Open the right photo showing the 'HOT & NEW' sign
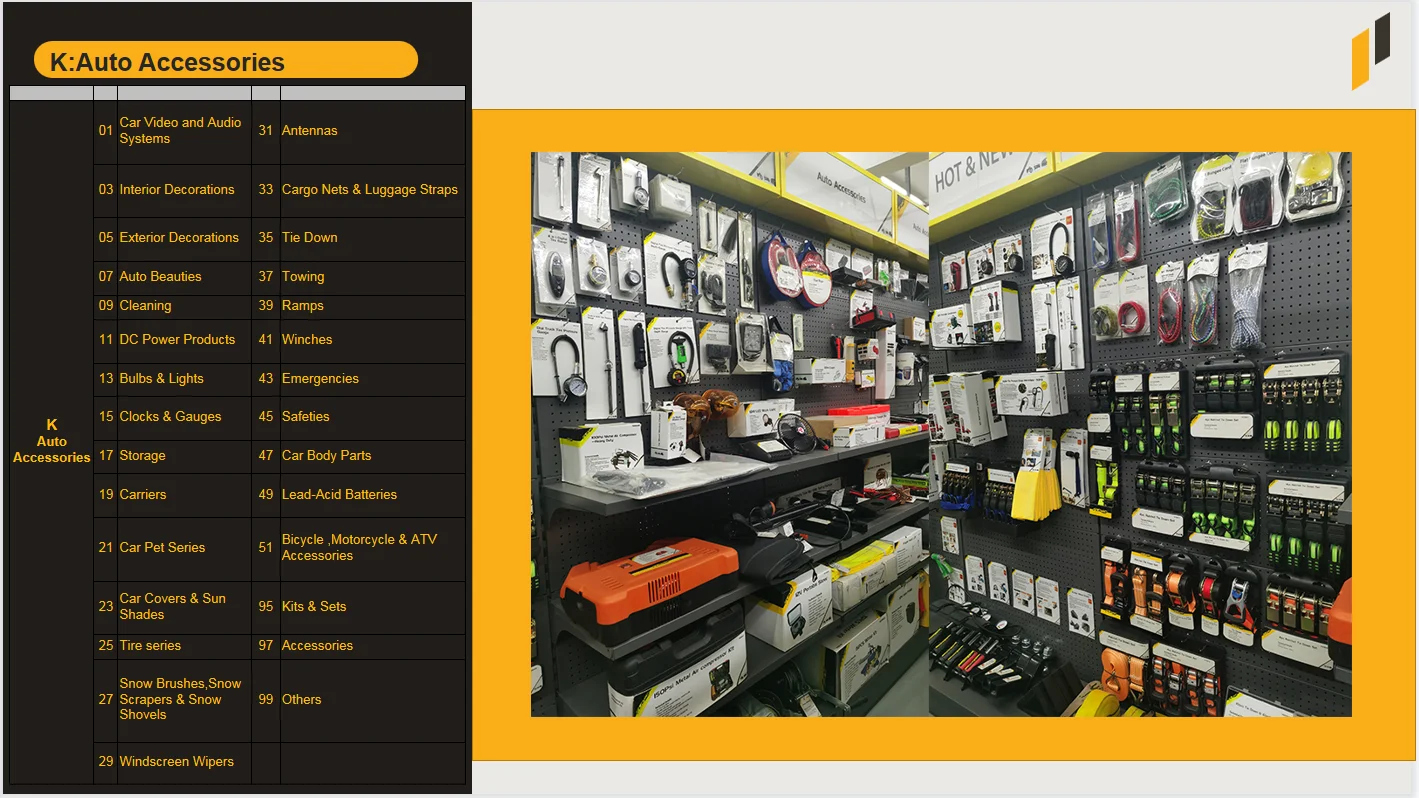Viewport: 1419px width, 798px height. [x=1140, y=434]
